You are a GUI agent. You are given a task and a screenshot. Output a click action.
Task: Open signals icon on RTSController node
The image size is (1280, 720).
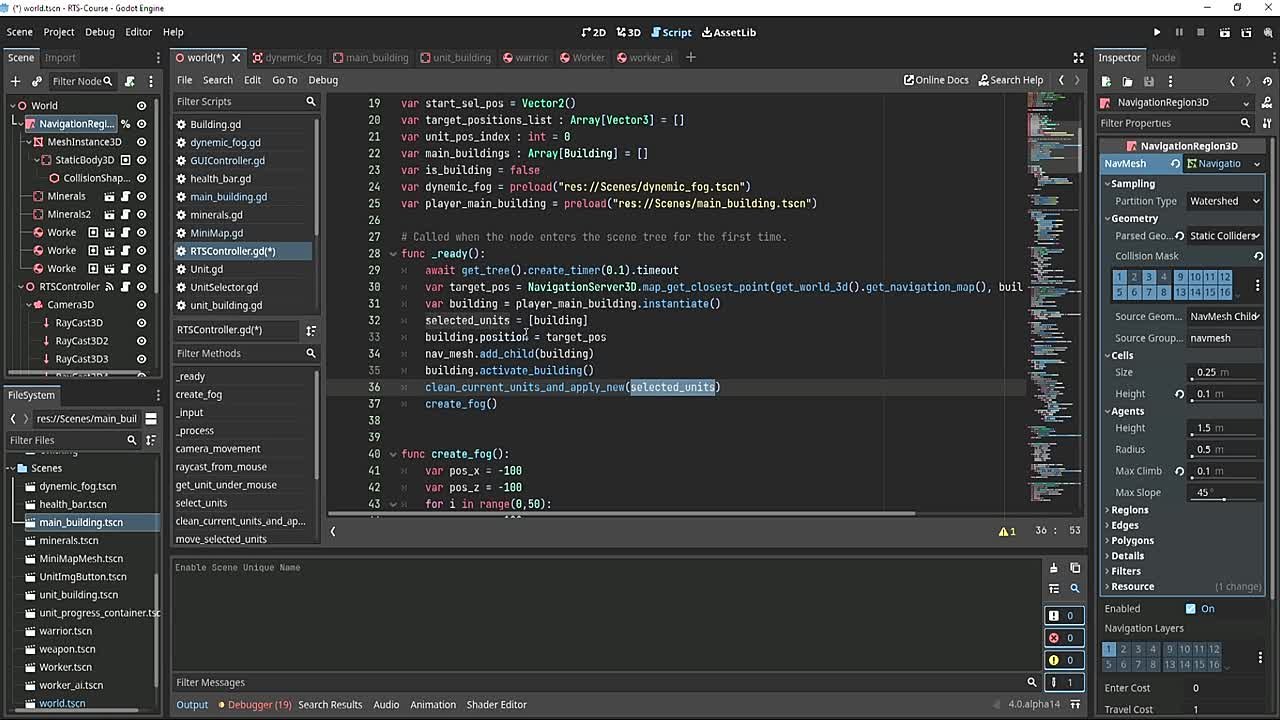109,287
